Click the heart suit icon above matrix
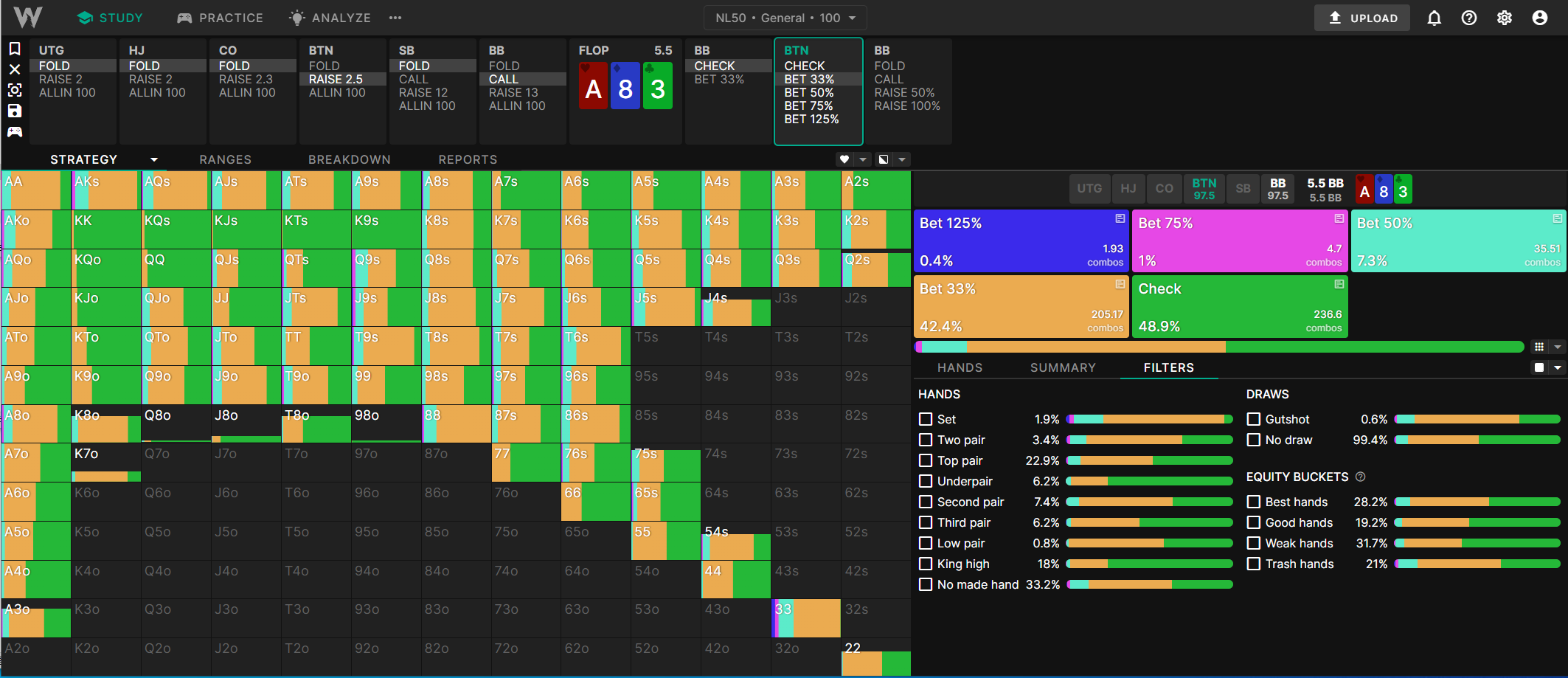This screenshot has width=1568, height=678. [844, 159]
